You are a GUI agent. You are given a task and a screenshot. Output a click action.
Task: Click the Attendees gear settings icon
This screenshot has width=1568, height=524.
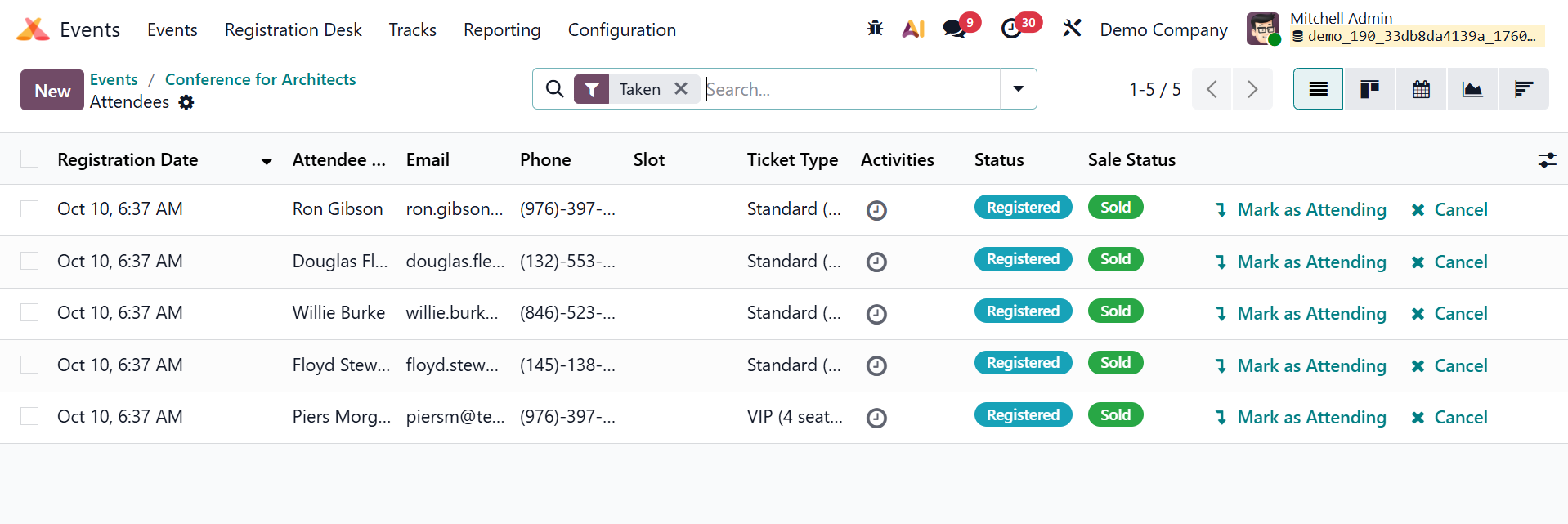[x=186, y=102]
